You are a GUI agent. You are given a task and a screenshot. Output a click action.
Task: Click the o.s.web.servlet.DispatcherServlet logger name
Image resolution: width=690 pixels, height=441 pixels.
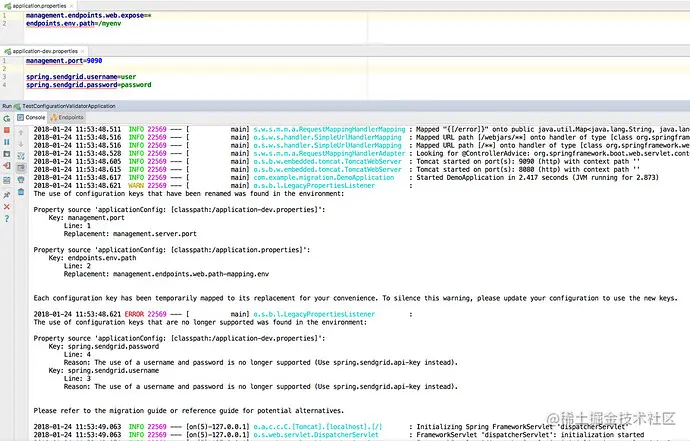click(316, 435)
